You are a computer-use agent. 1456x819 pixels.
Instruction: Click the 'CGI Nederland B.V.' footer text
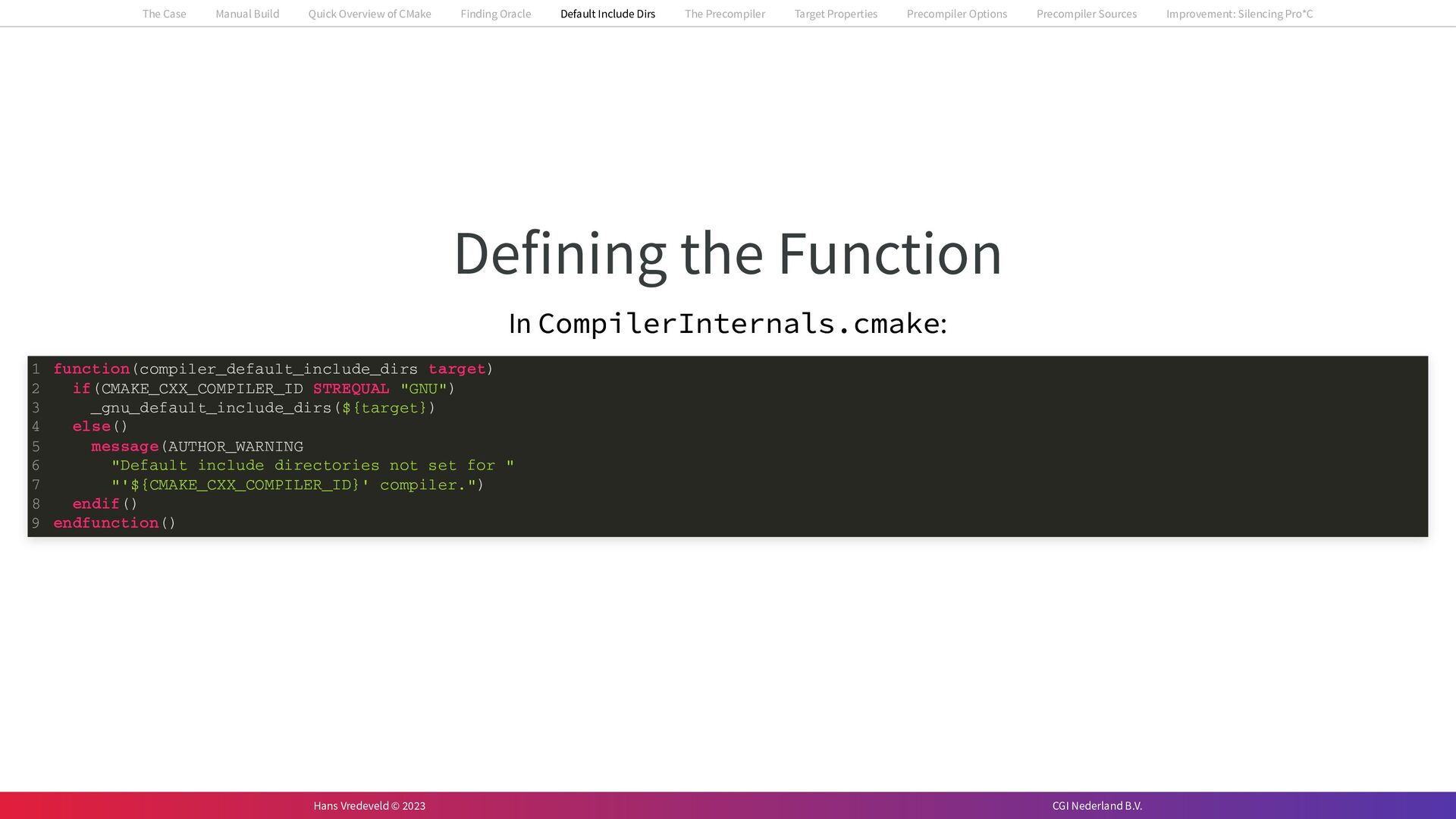(1097, 805)
